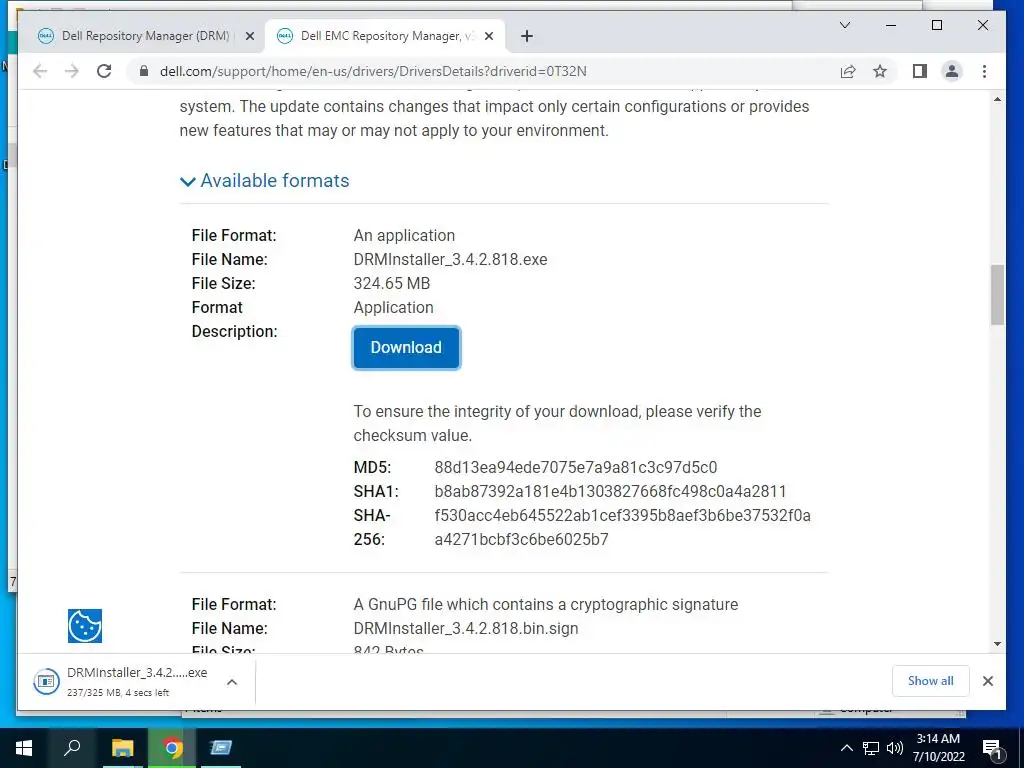This screenshot has height=768, width=1024.
Task: Close the Dell Repository Manager (DRM) tab
Action: 249,36
